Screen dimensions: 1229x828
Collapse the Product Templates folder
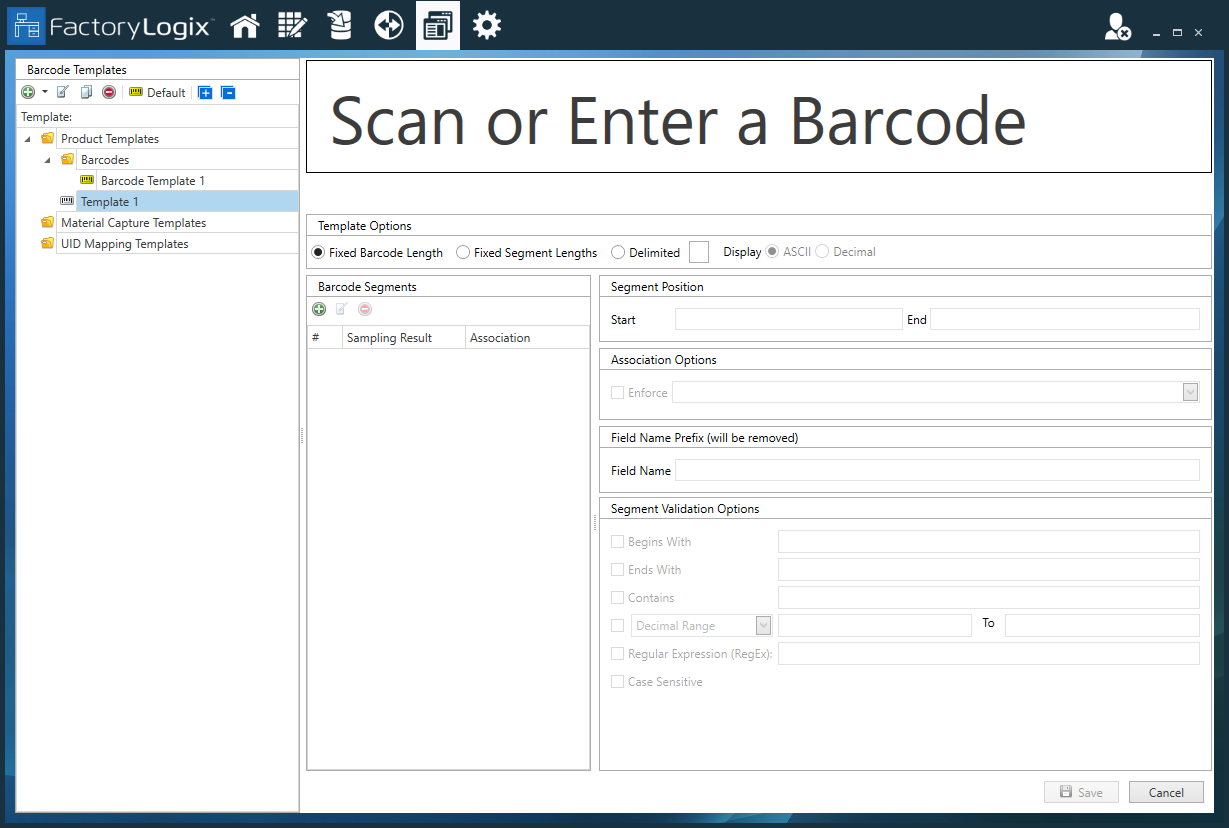click(25, 138)
